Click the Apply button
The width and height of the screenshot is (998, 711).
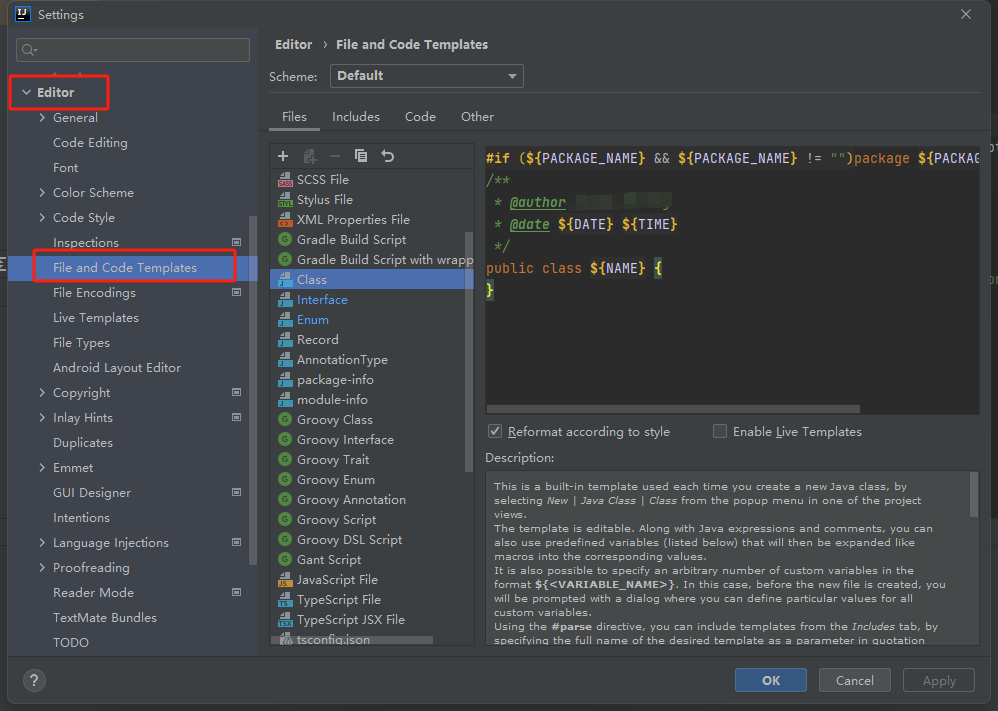click(x=939, y=680)
